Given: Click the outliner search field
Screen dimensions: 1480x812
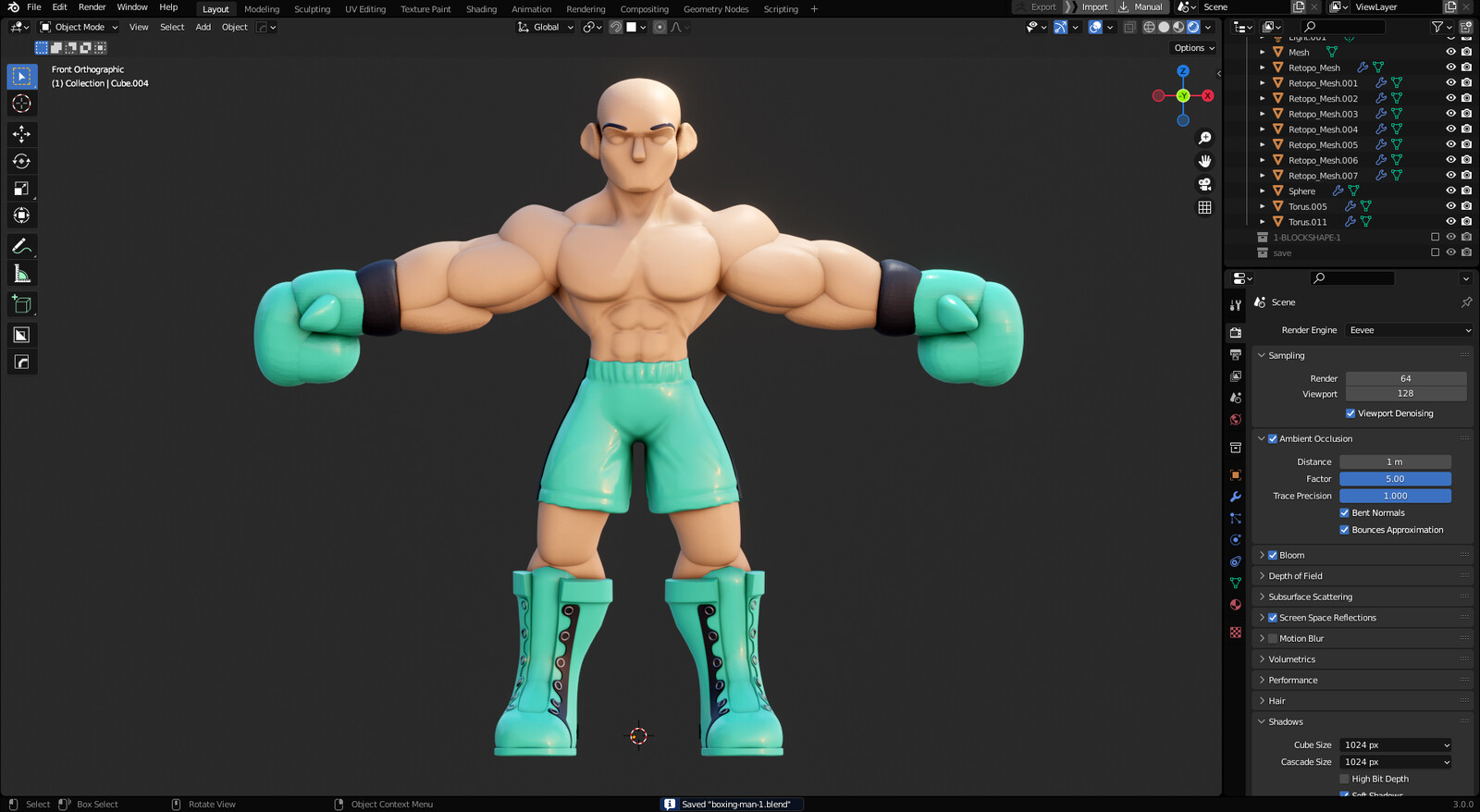Looking at the screenshot, I should coord(1342,27).
